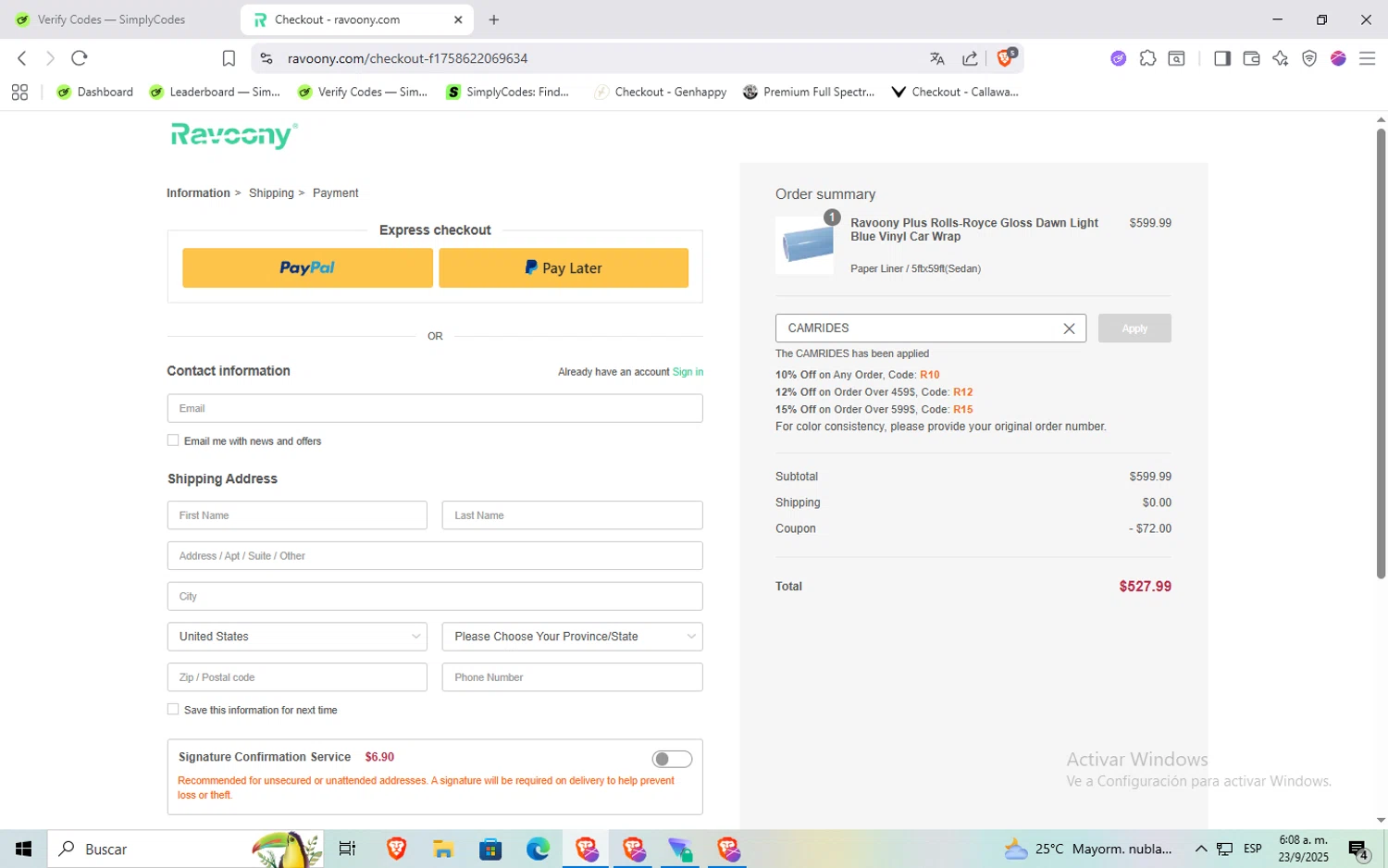Click the share page icon
Screen dimensions: 1388x868
click(x=970, y=58)
